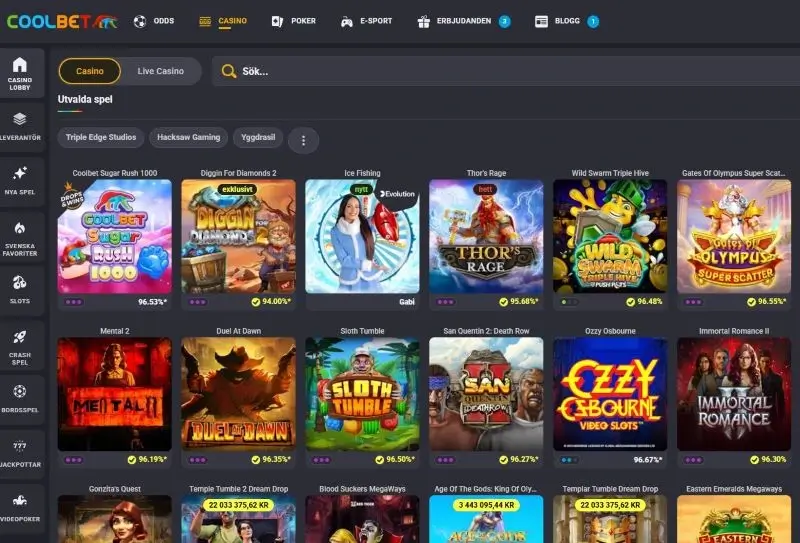The width and height of the screenshot is (800, 543).
Task: Click Blood Suckers MegaWays title
Action: [x=362, y=489]
